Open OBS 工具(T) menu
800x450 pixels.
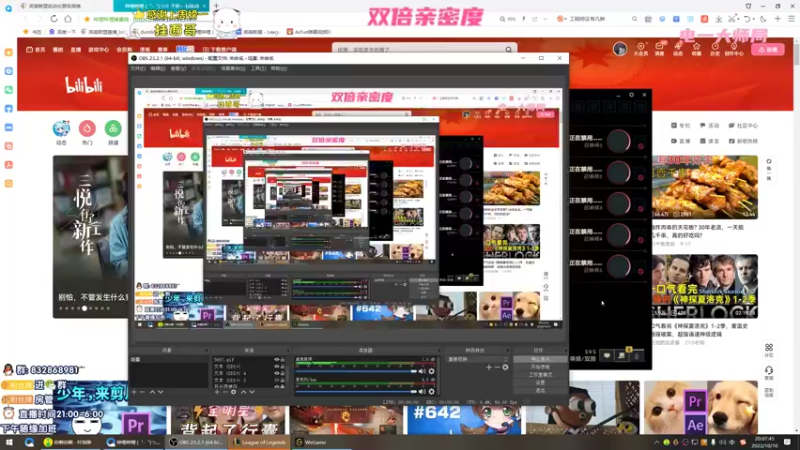pos(258,68)
